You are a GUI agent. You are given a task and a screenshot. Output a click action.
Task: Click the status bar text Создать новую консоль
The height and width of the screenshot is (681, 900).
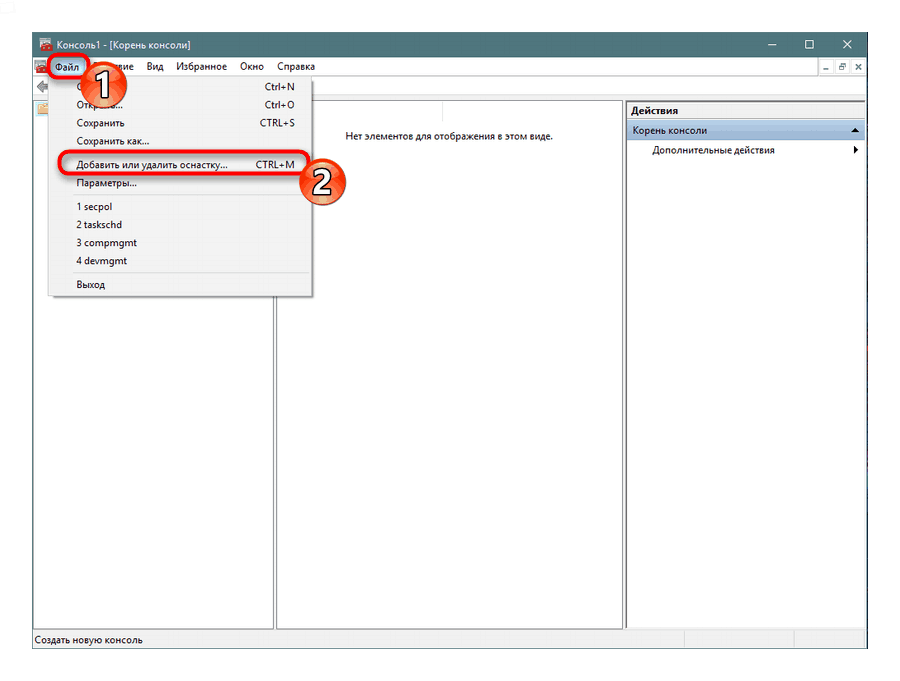[88, 640]
